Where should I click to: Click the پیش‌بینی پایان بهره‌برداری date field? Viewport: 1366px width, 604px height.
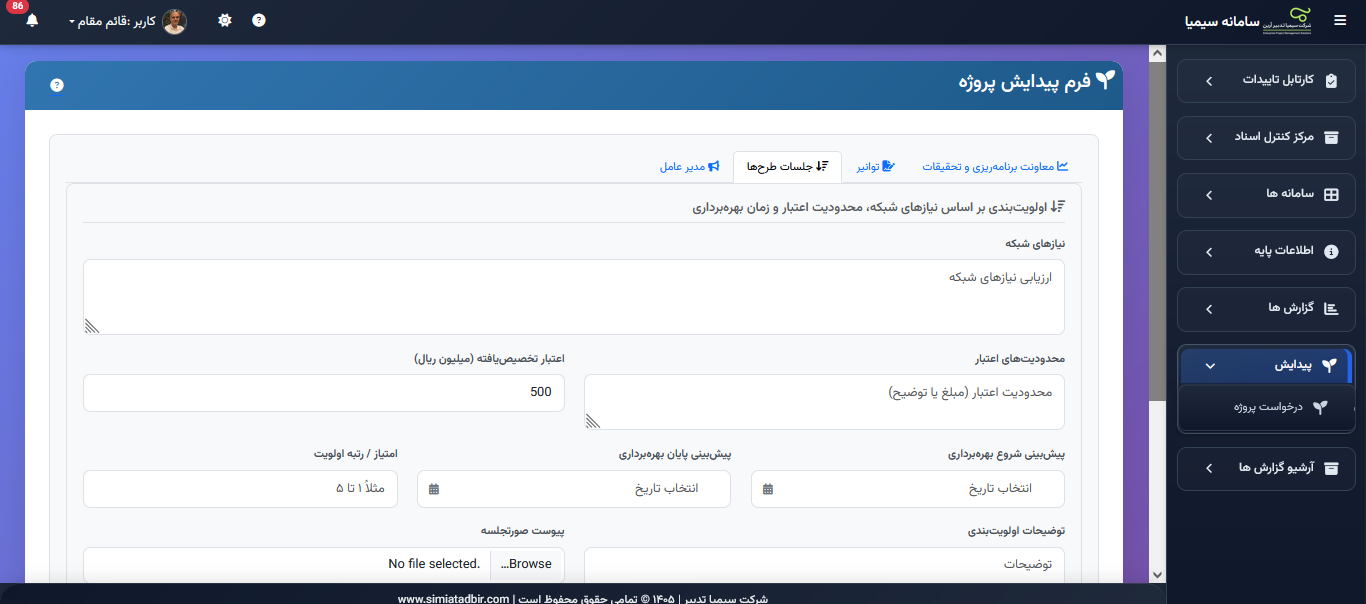coord(574,489)
